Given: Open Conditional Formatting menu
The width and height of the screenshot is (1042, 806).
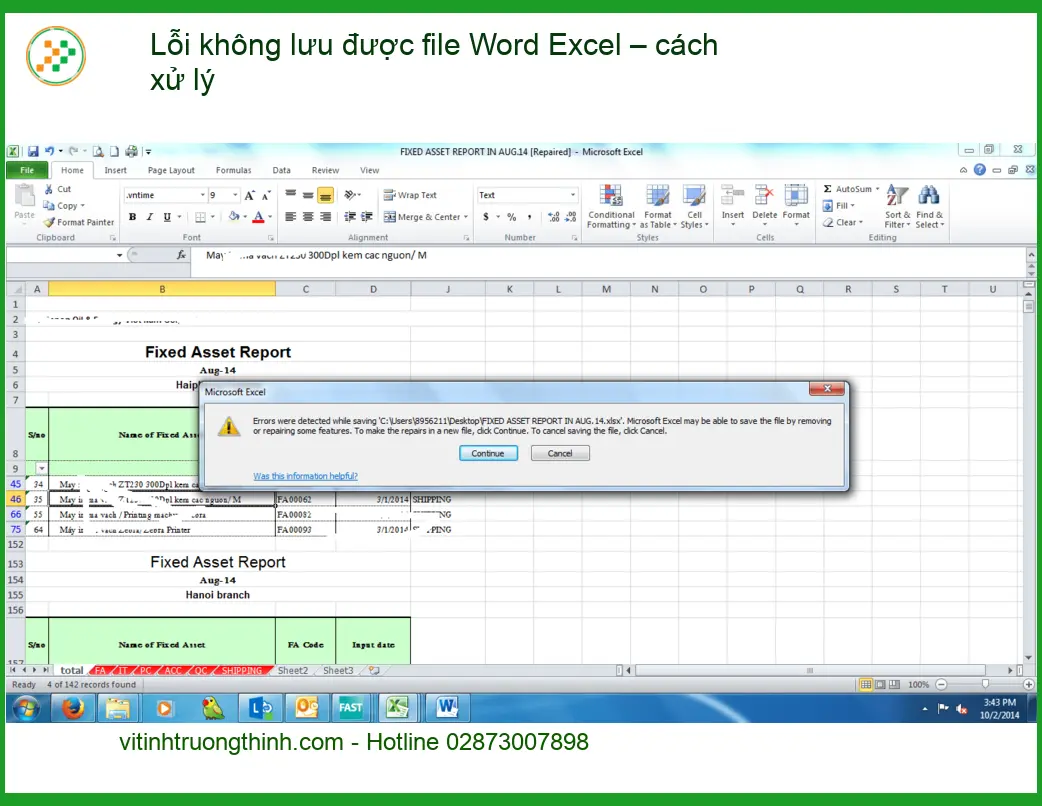Looking at the screenshot, I should [611, 207].
